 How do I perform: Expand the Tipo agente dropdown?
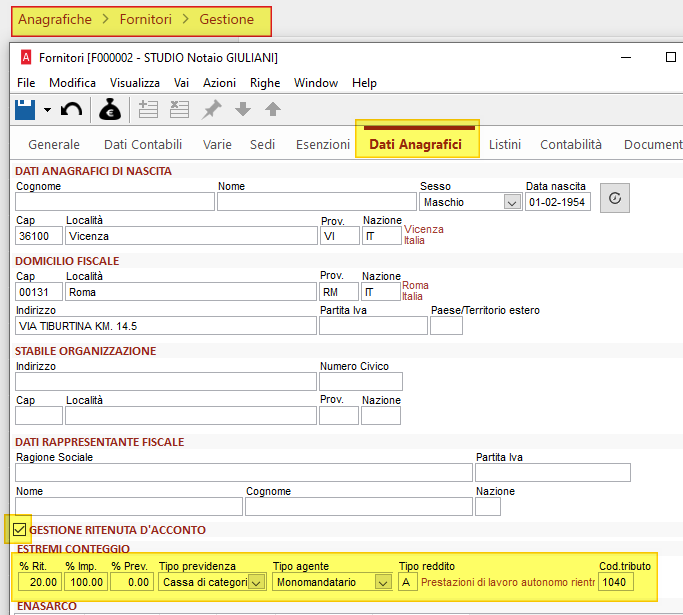(383, 582)
